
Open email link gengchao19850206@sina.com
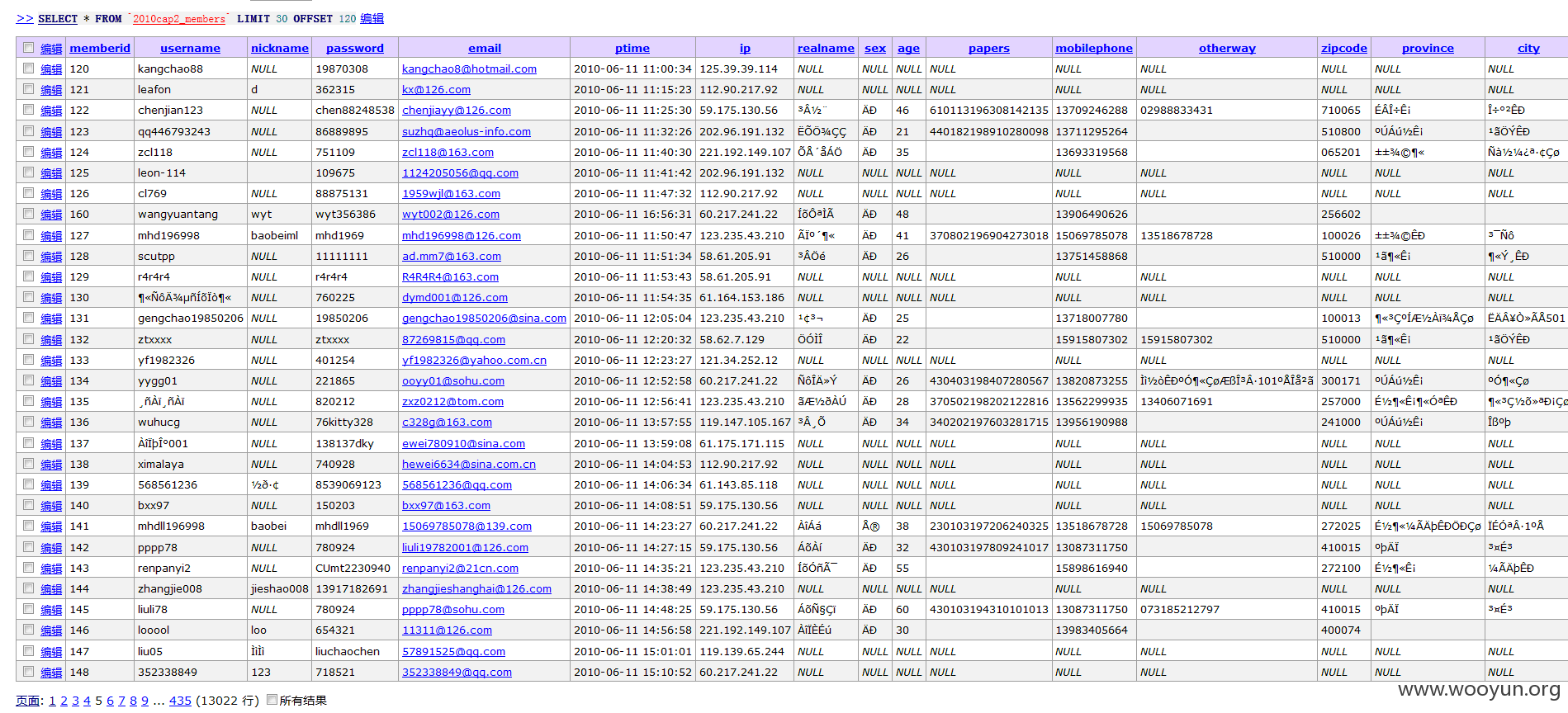click(484, 319)
